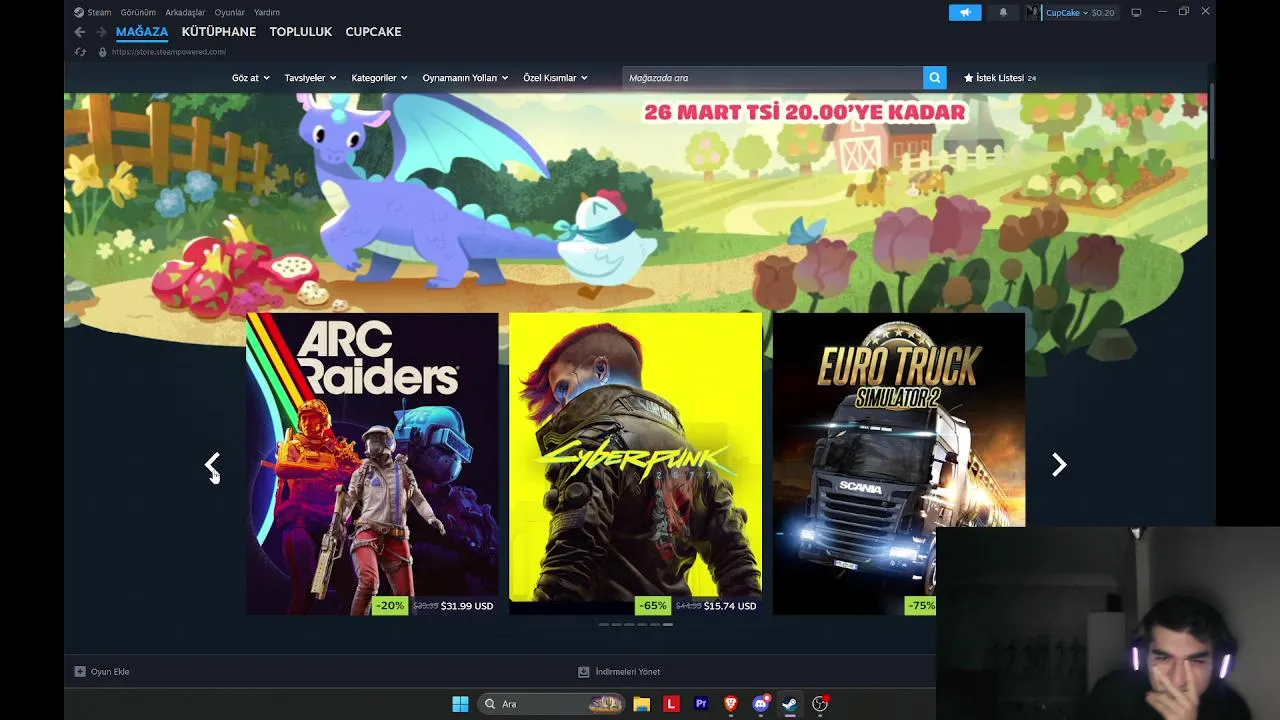Viewport: 1280px width, 720px height.
Task: Go back with the navigation back arrow
Action: tap(80, 32)
